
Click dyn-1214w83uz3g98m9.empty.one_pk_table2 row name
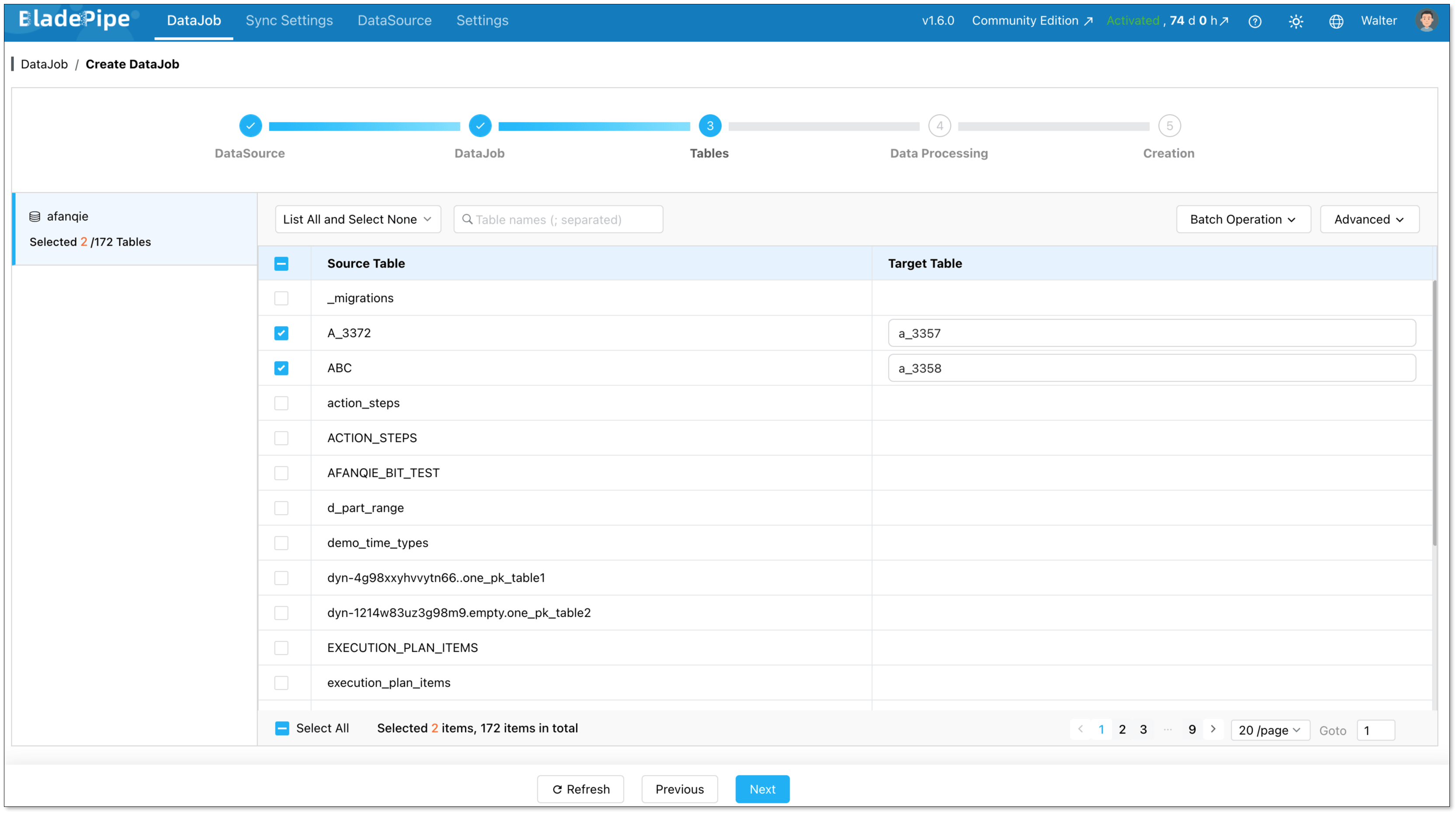pos(458,612)
